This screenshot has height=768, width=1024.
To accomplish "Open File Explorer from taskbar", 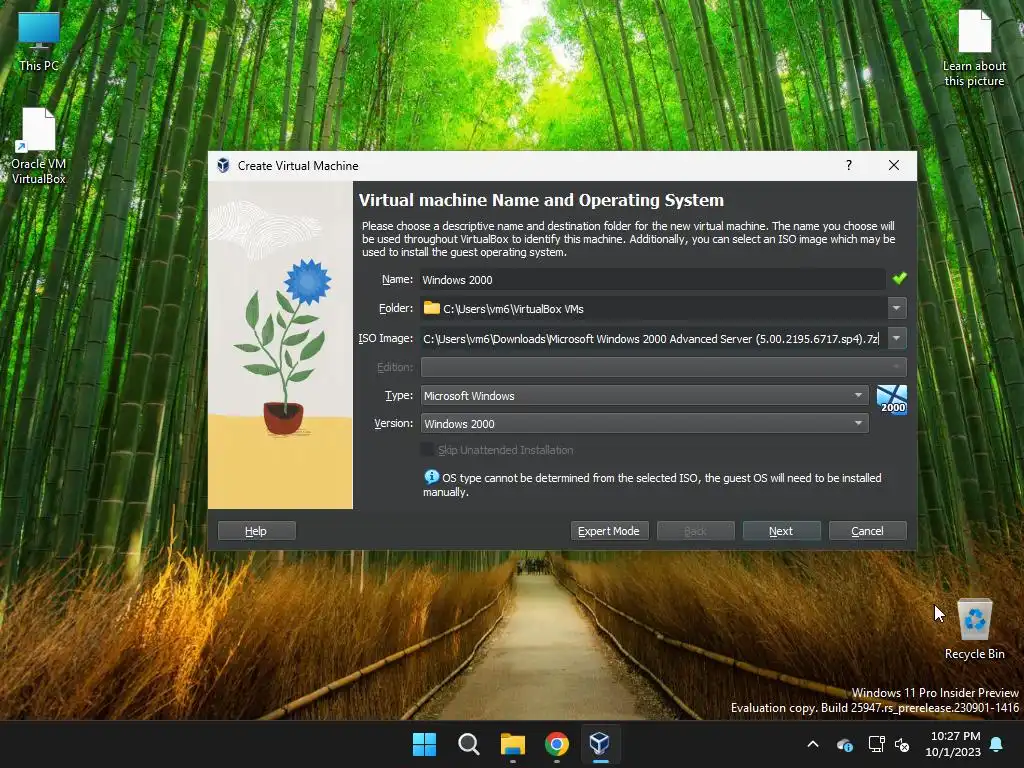I will coord(513,744).
